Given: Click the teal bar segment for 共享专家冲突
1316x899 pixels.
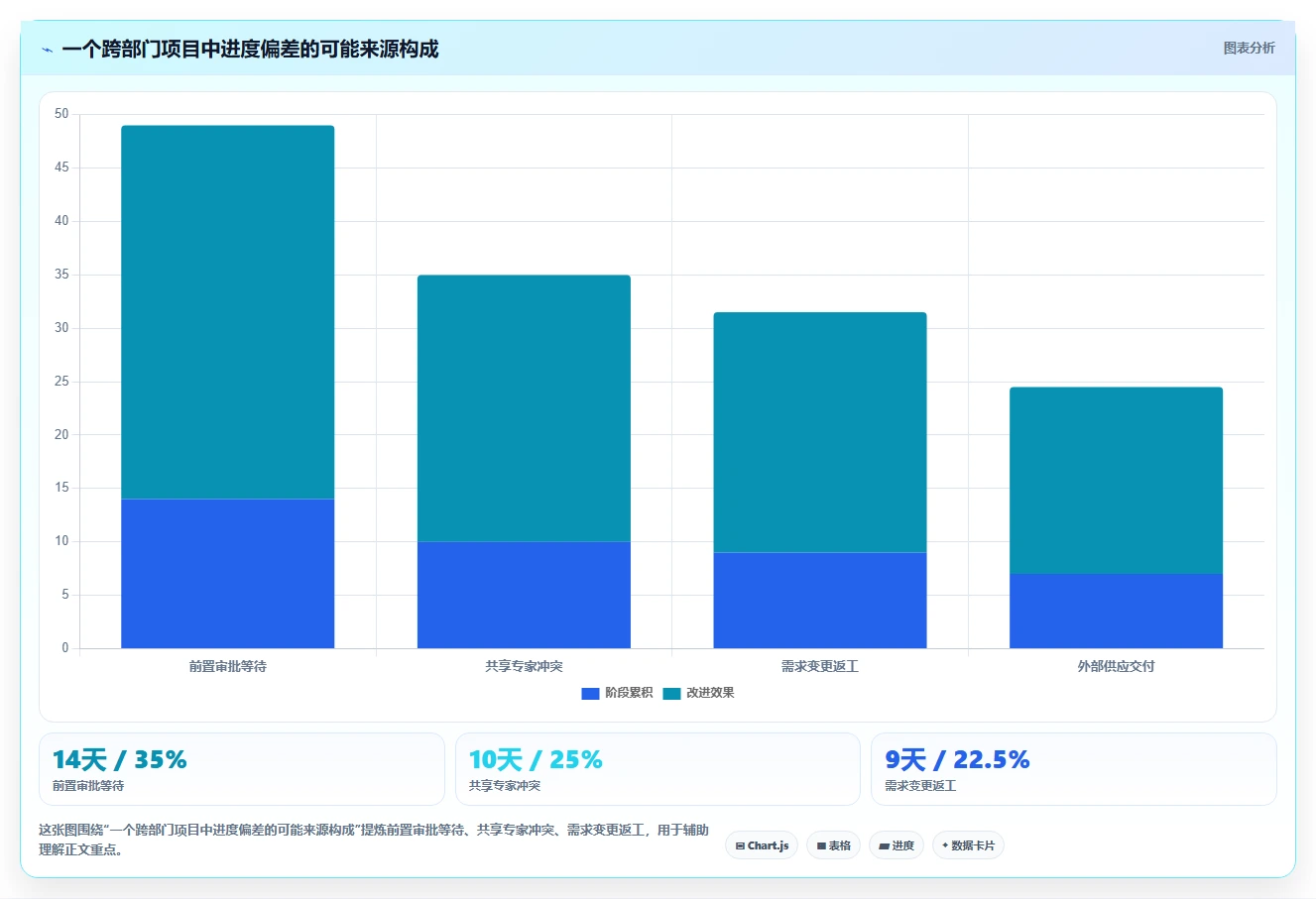Looking at the screenshot, I should pyautogui.click(x=524, y=408).
